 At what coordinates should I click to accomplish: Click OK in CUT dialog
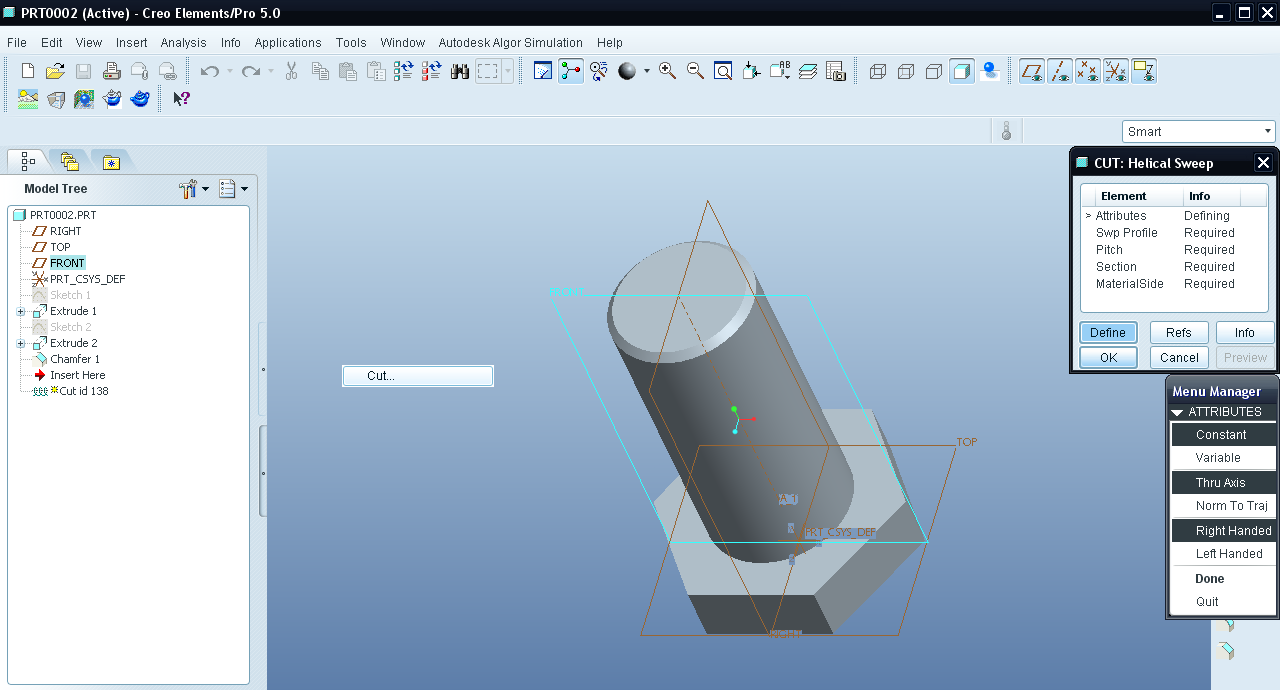(x=1108, y=357)
